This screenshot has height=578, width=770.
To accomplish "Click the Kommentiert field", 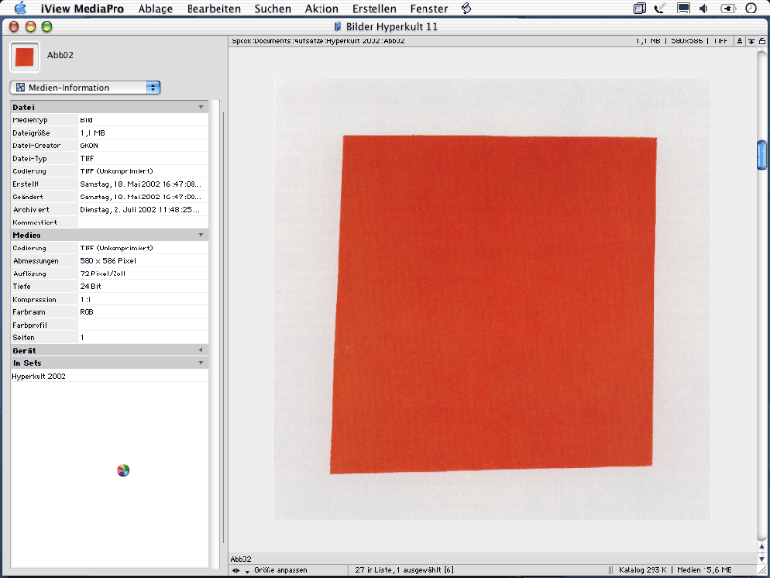I will click(x=140, y=222).
